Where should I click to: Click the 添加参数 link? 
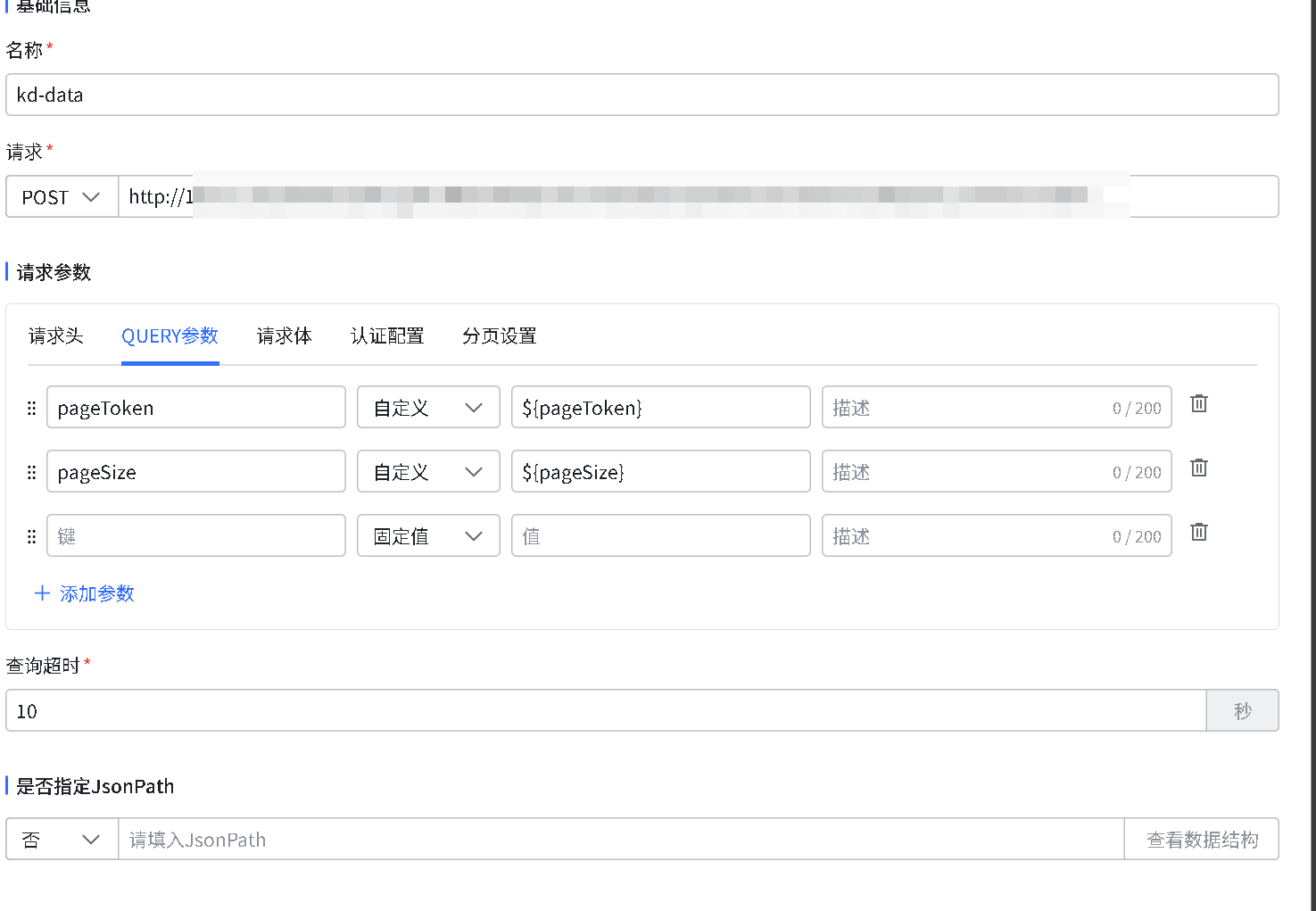[96, 593]
